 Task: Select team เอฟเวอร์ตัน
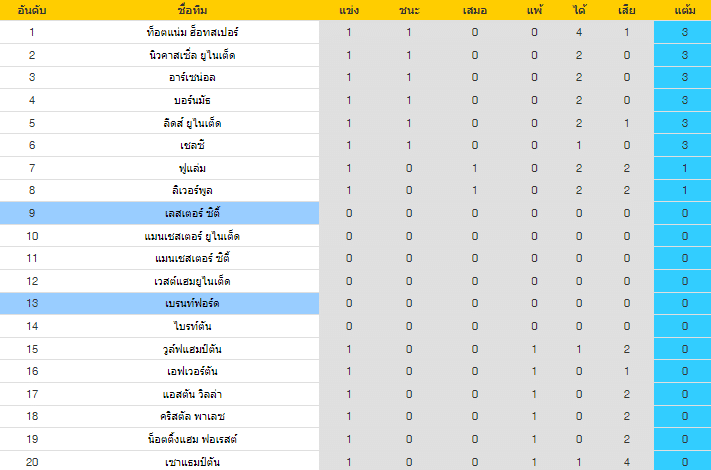(192, 371)
